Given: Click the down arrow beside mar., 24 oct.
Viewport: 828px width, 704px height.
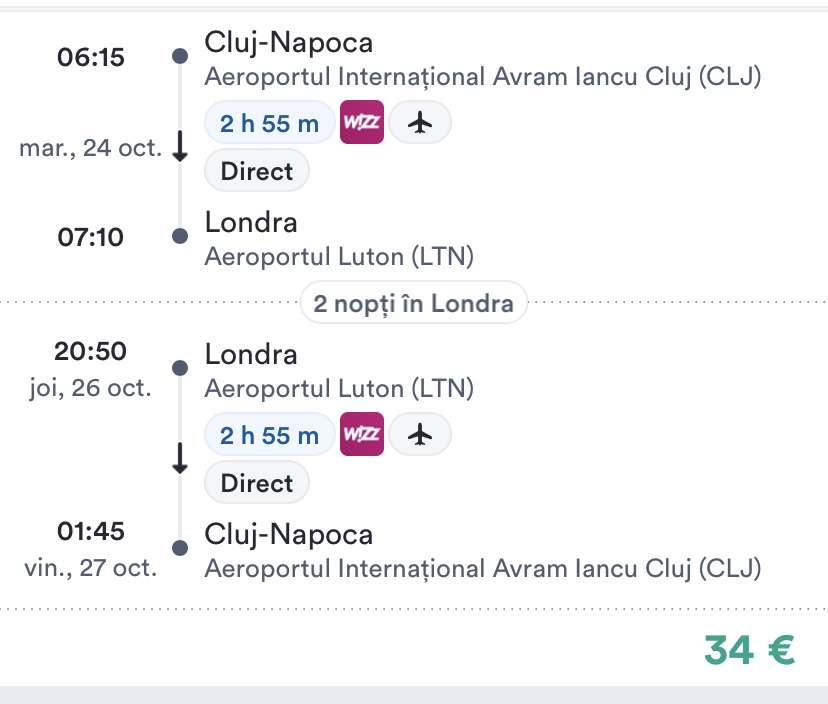Looking at the screenshot, I should pos(180,148).
